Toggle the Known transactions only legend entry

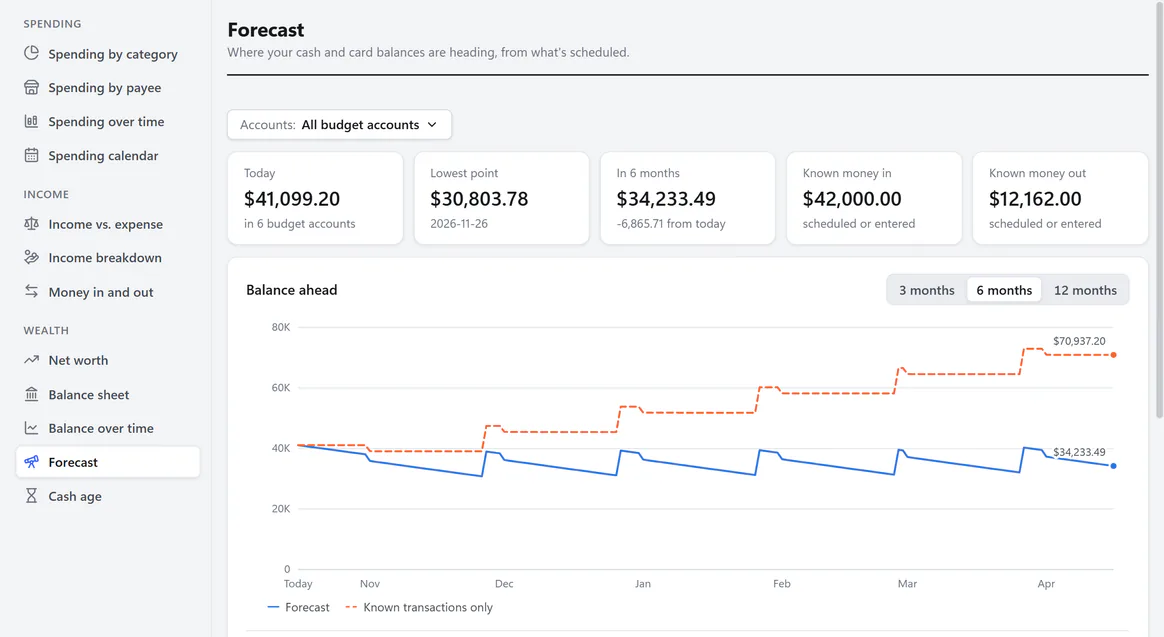[x=419, y=607]
